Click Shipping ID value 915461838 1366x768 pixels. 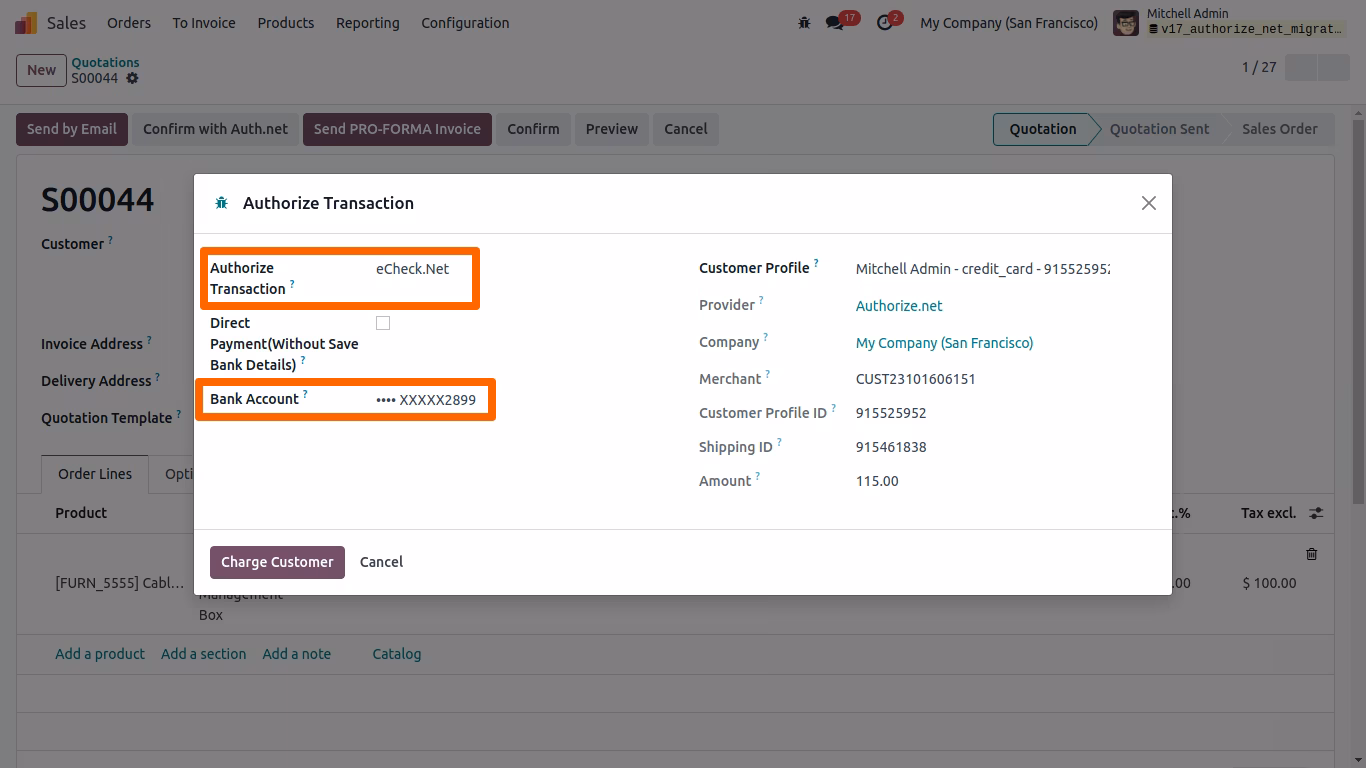click(891, 447)
